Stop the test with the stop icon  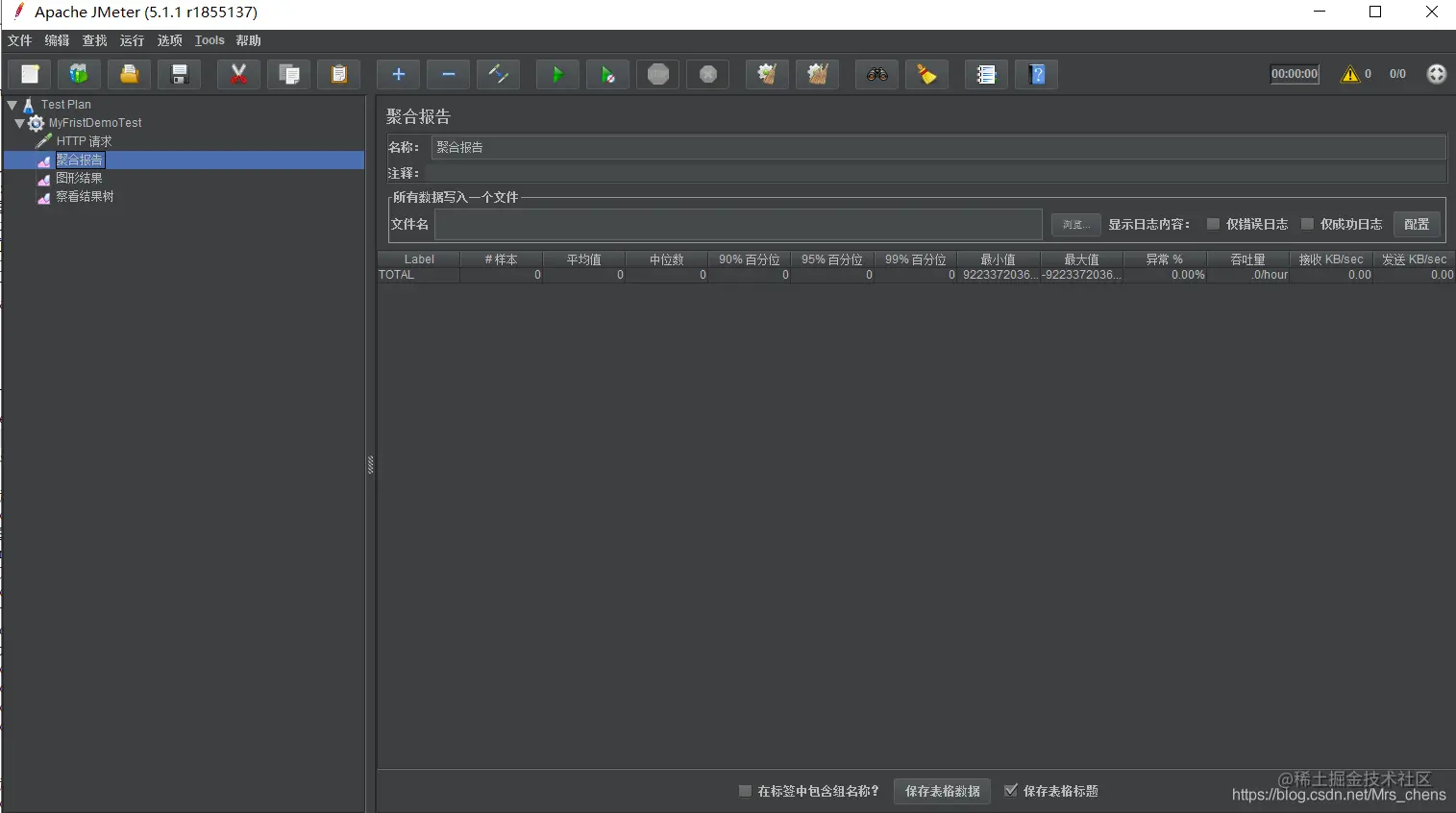[x=657, y=74]
